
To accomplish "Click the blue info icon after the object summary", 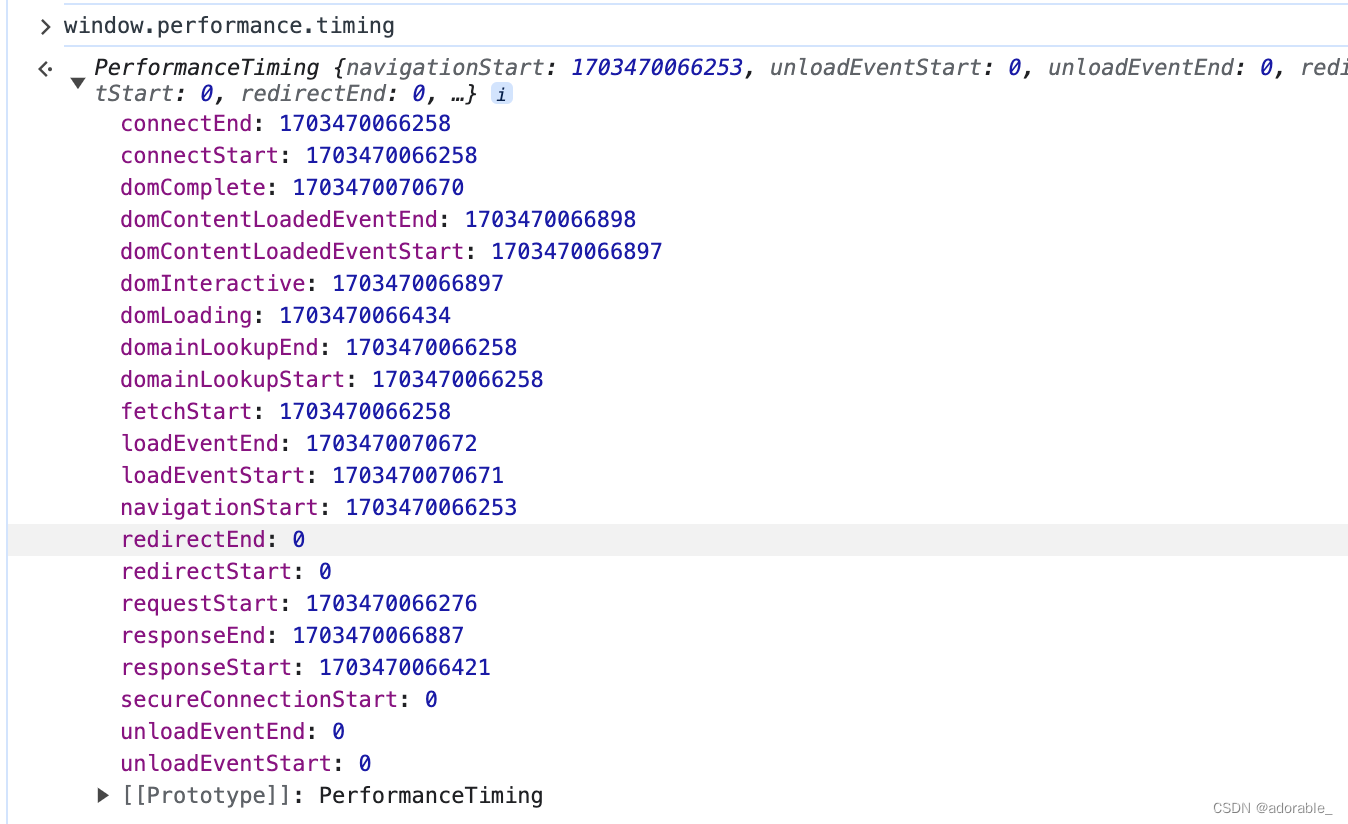I will click(x=502, y=95).
